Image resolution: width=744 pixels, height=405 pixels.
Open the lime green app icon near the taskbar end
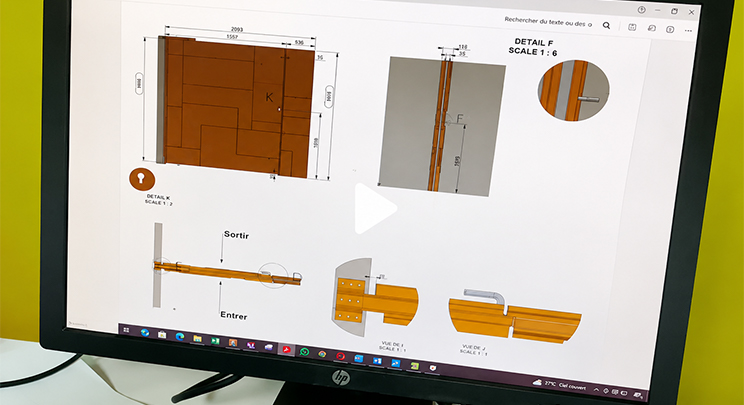click(415, 366)
